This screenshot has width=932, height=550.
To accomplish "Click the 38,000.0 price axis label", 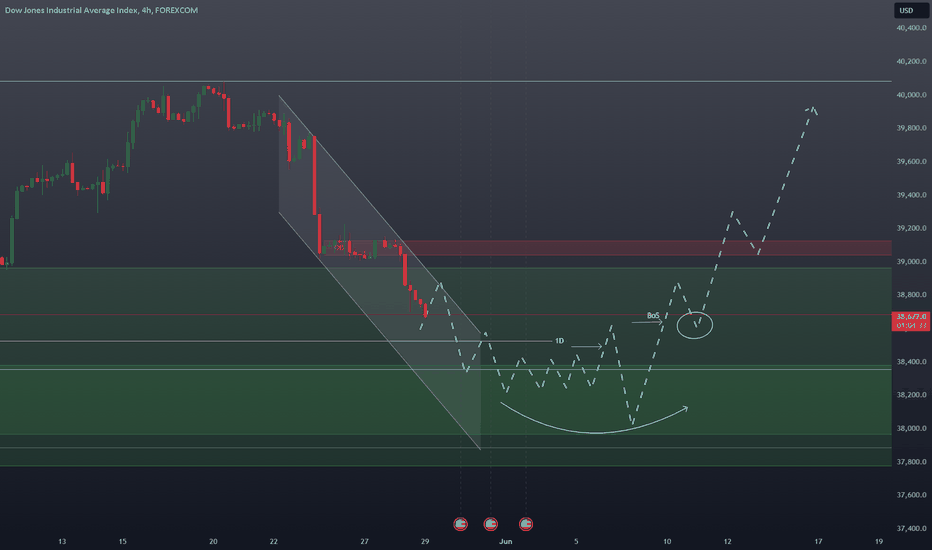I will (911, 428).
